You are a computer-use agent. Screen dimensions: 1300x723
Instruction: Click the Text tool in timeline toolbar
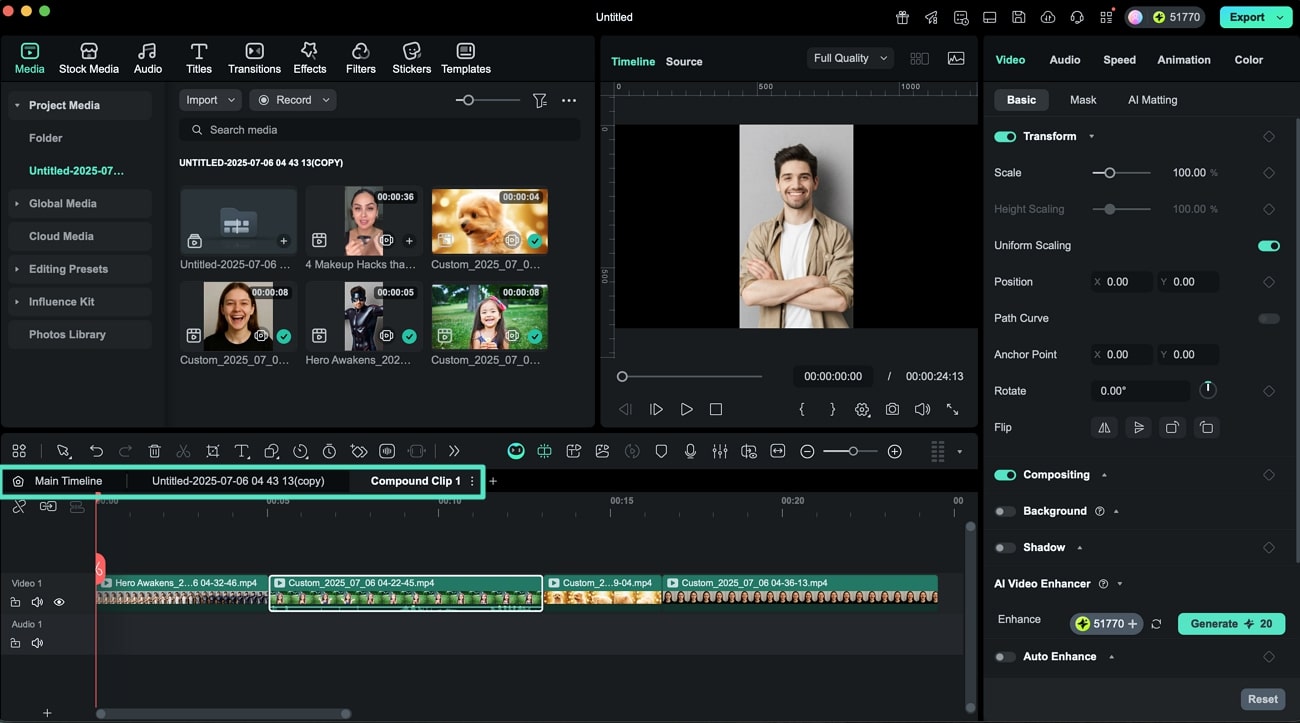click(x=242, y=451)
